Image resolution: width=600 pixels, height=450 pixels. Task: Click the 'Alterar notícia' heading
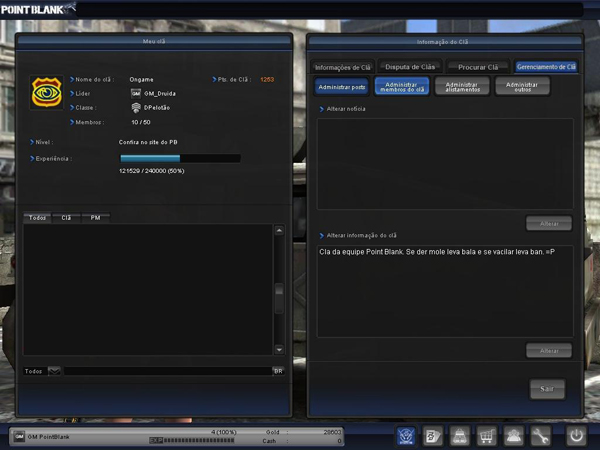pos(346,109)
